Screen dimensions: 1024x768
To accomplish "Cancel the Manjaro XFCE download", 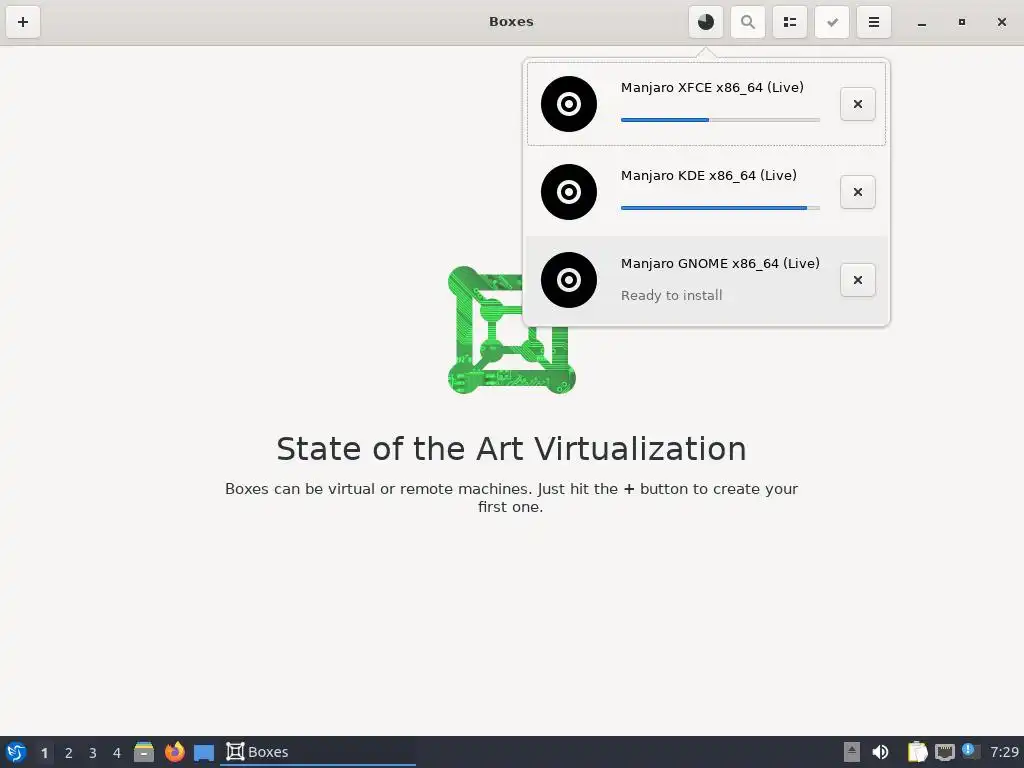I will tap(857, 104).
